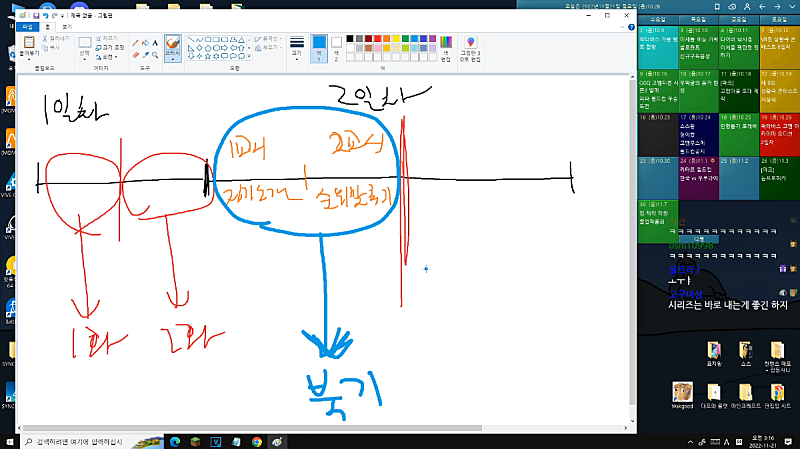Select the Pencil tool
This screenshot has height=449, width=800.
(x=135, y=43)
